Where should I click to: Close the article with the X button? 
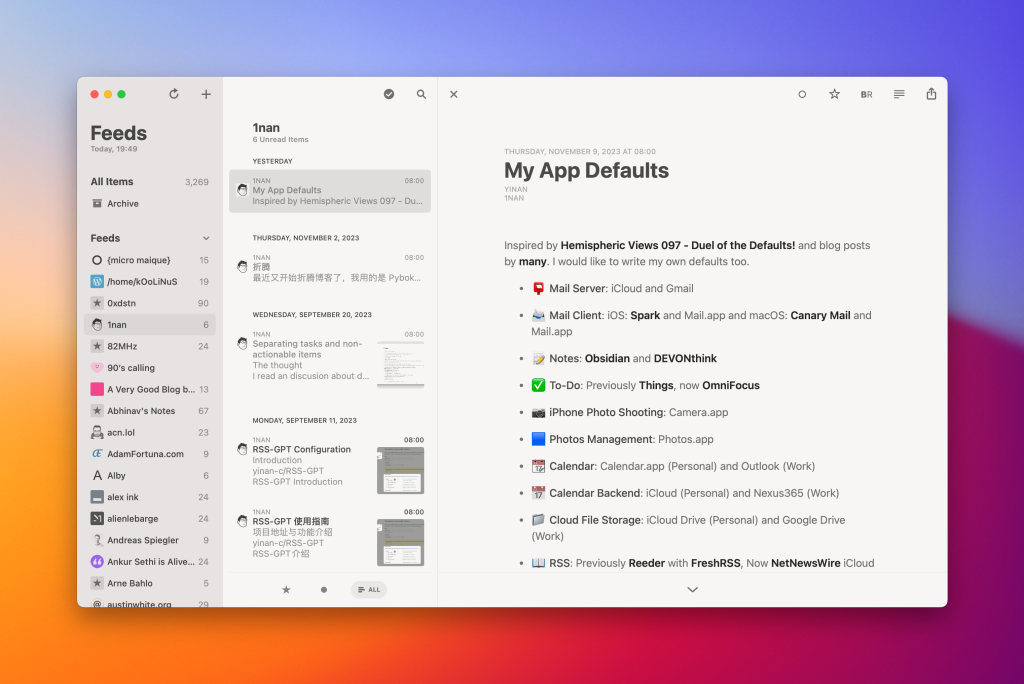point(453,93)
